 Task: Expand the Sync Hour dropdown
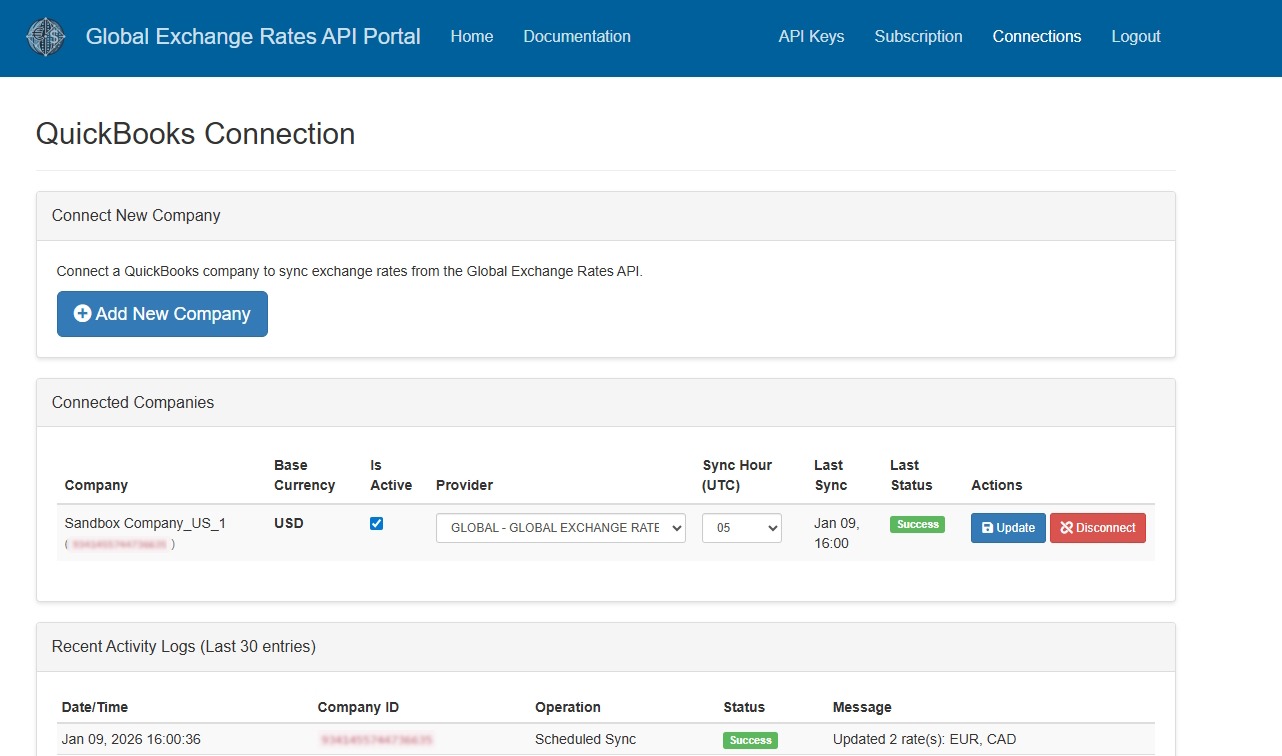(x=741, y=528)
